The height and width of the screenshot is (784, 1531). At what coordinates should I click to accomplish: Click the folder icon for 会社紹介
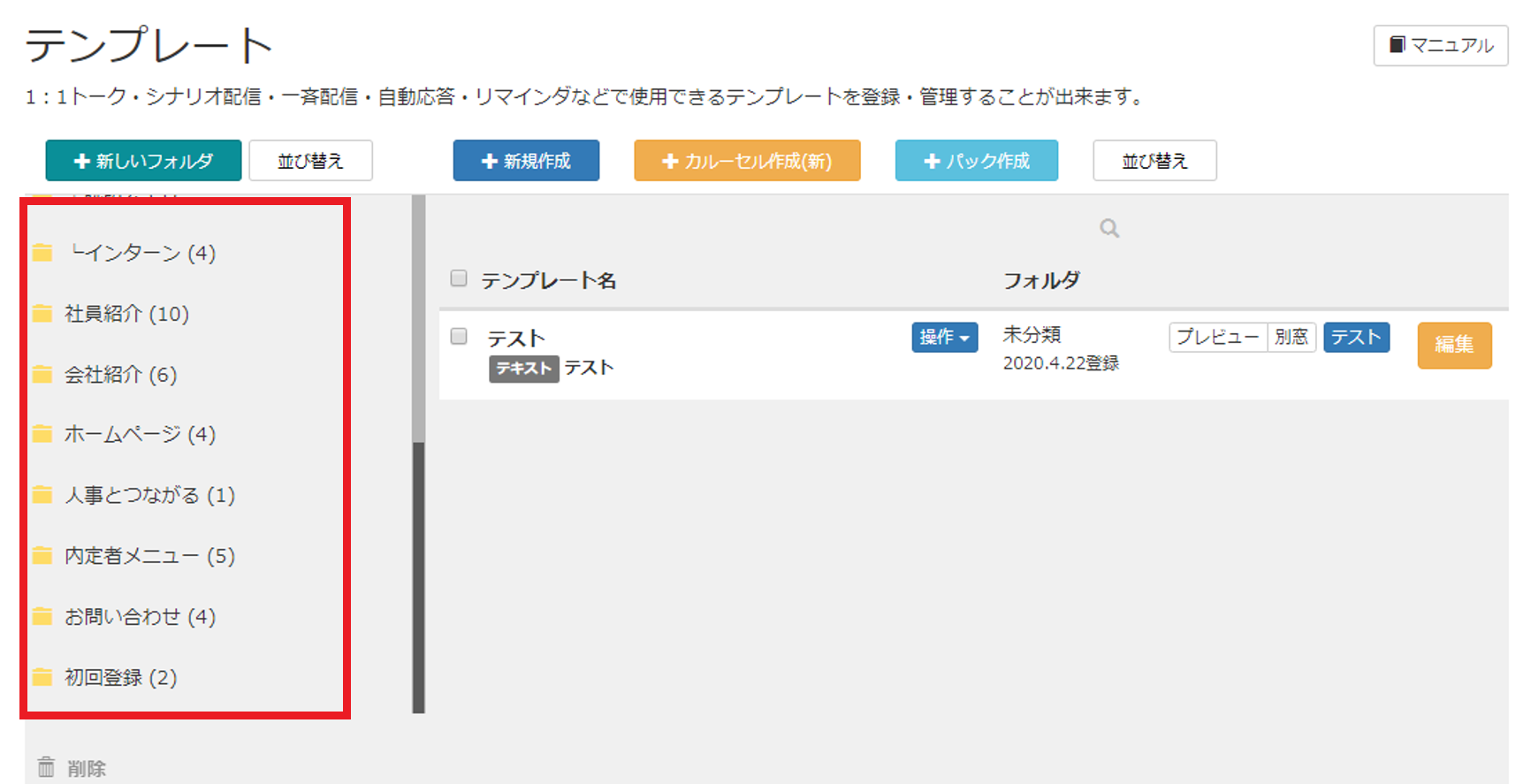click(42, 375)
